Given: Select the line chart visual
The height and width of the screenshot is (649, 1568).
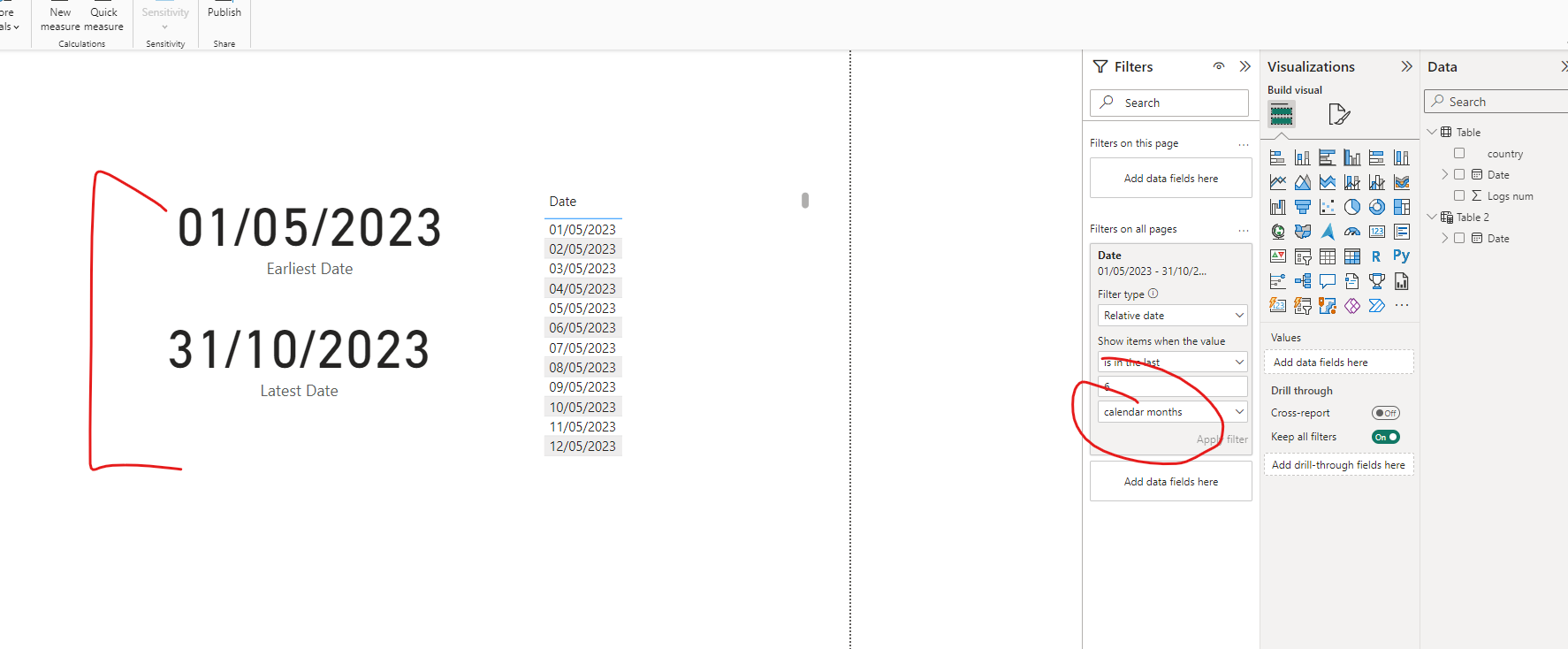Looking at the screenshot, I should 1277,182.
